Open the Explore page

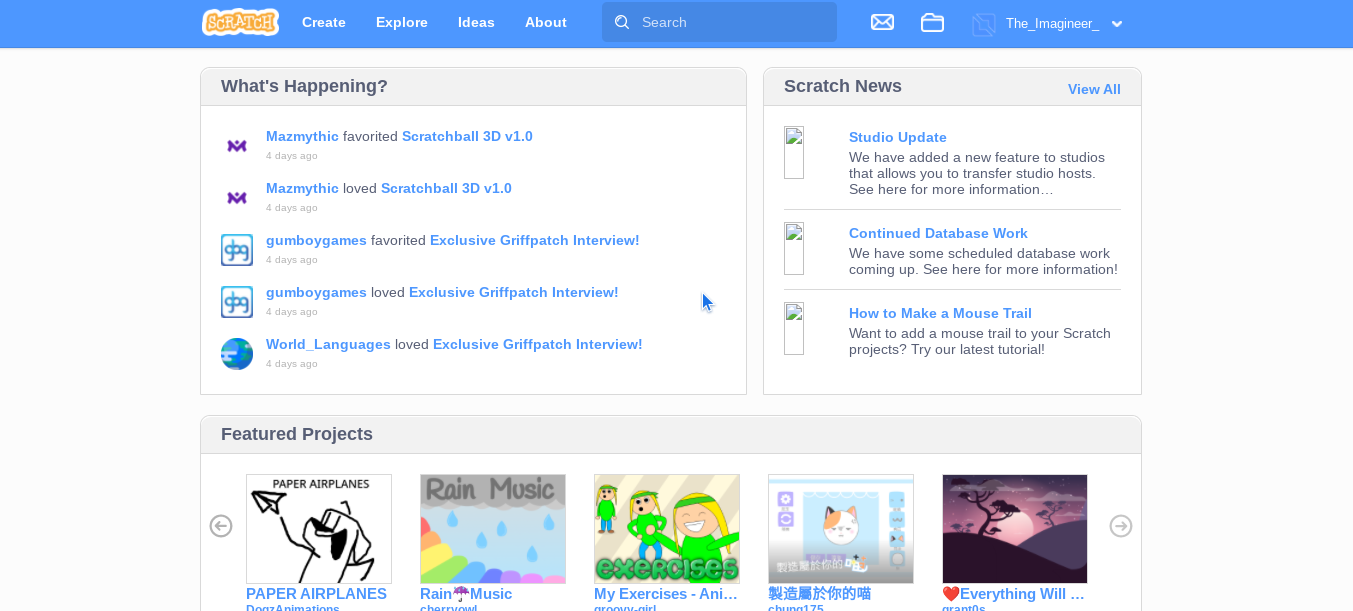click(401, 21)
